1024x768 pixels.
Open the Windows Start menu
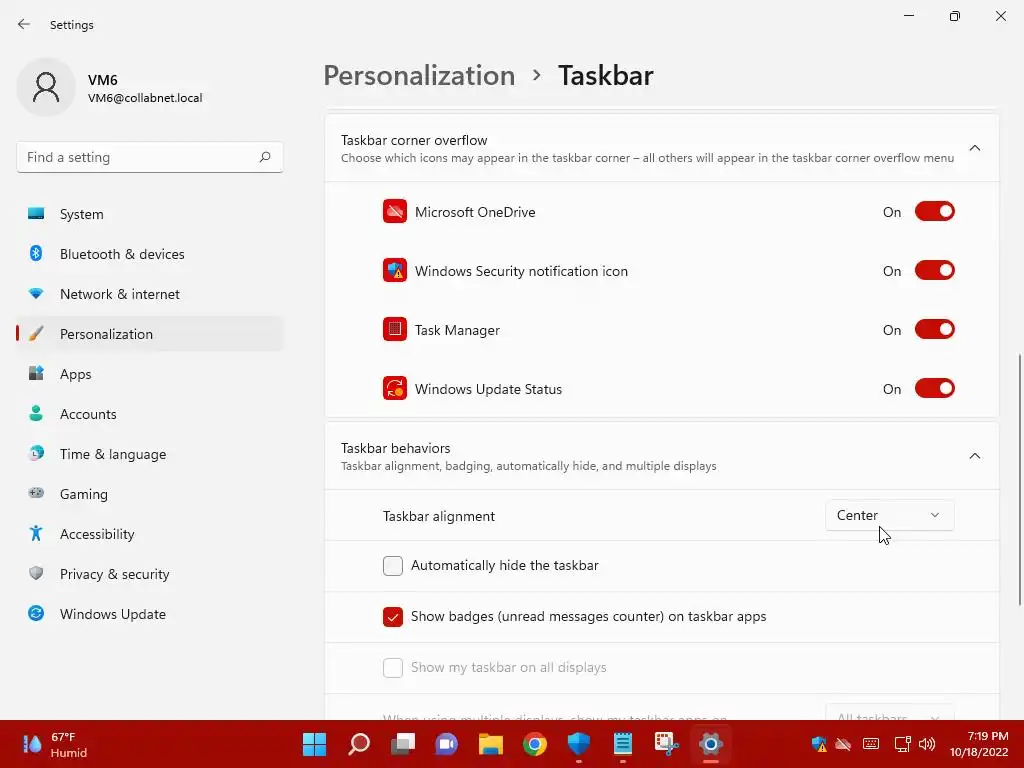[x=314, y=744]
